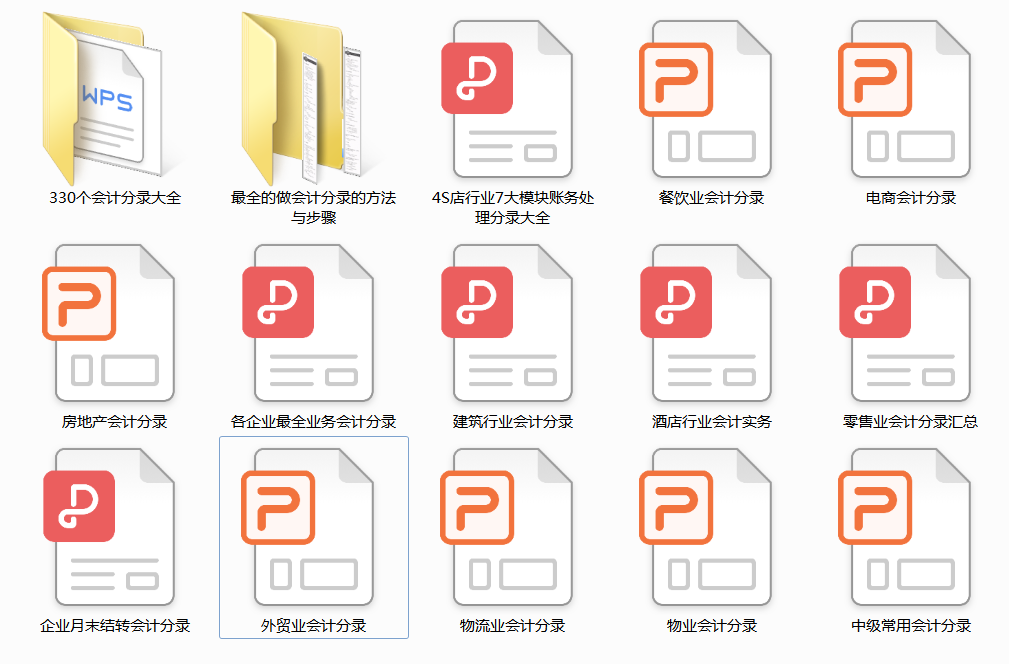Image resolution: width=1009 pixels, height=664 pixels.
Task: Open the 330个会计分录大全 folder icon
Action: tap(103, 99)
